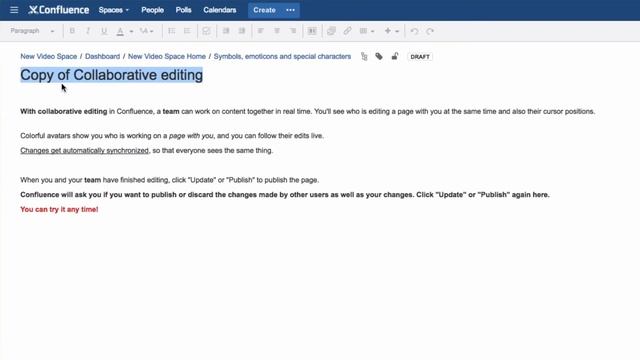Image resolution: width=640 pixels, height=360 pixels.
Task: Open the insert more content plus menu
Action: (391, 31)
